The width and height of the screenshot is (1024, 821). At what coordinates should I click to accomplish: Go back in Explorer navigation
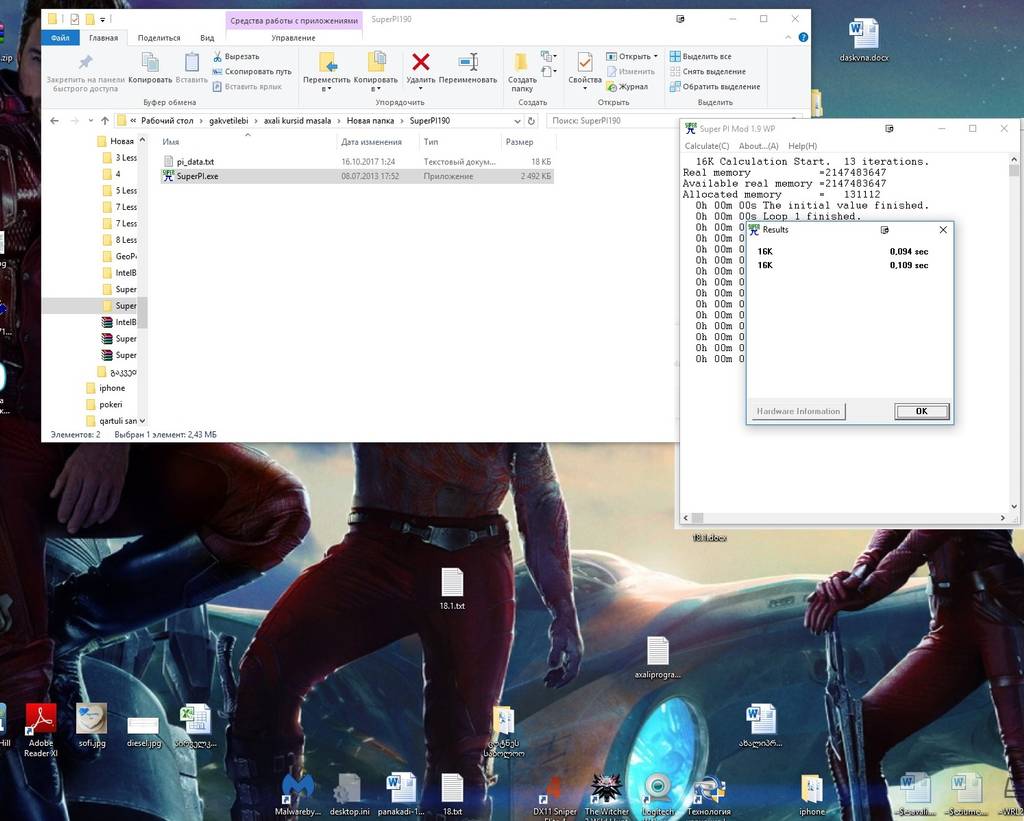coord(54,121)
